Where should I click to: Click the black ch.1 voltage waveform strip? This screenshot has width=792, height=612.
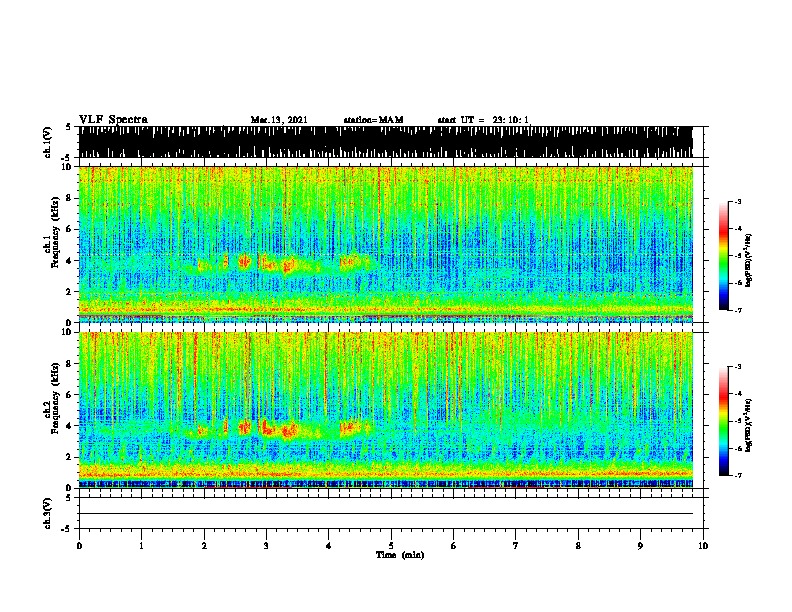pos(385,142)
